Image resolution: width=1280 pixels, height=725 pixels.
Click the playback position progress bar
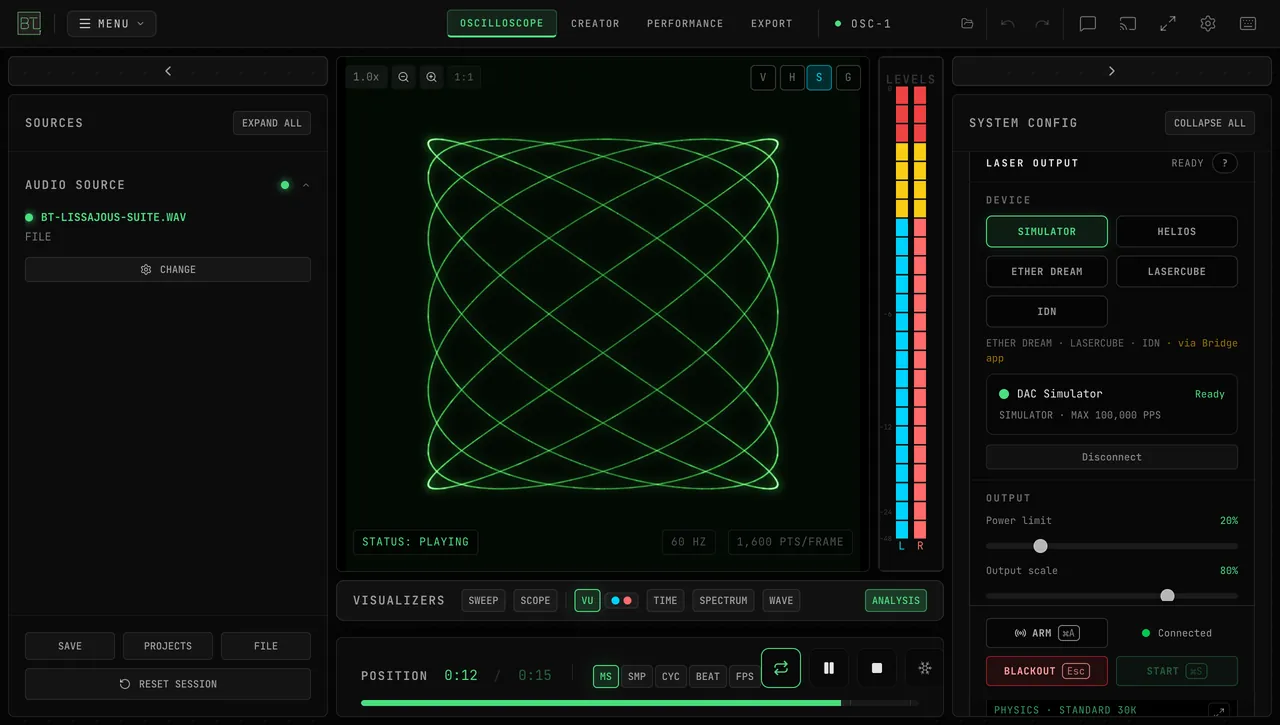point(639,703)
